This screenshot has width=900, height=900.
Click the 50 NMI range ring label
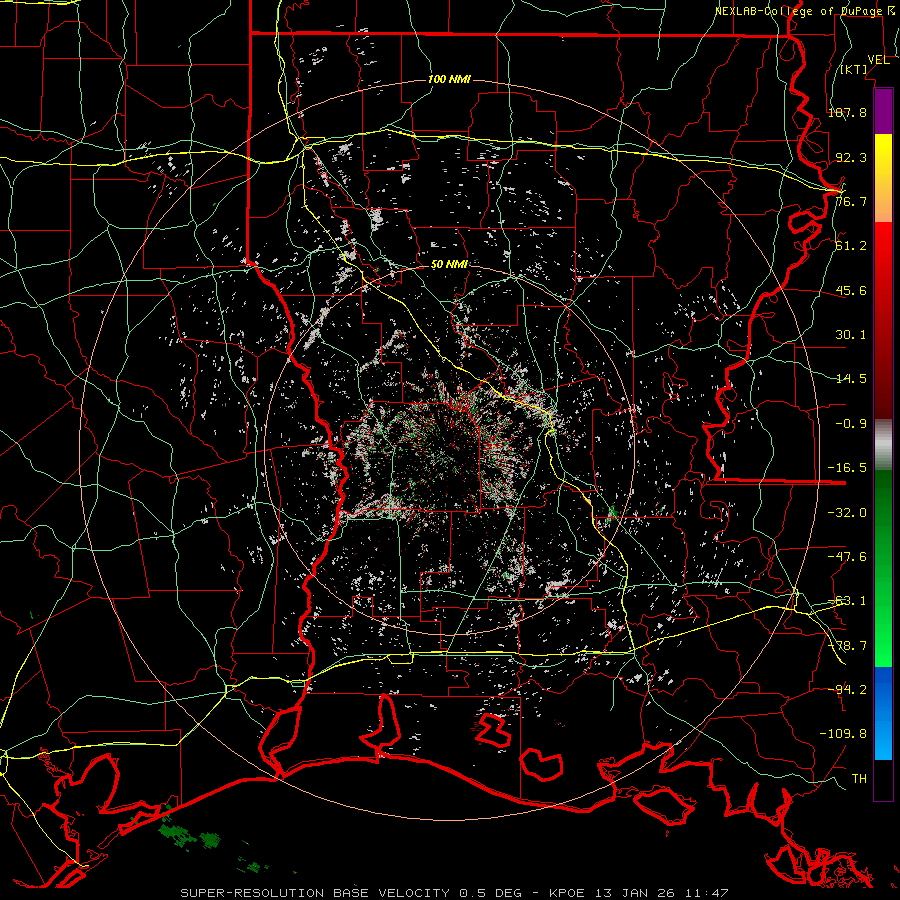point(449,264)
